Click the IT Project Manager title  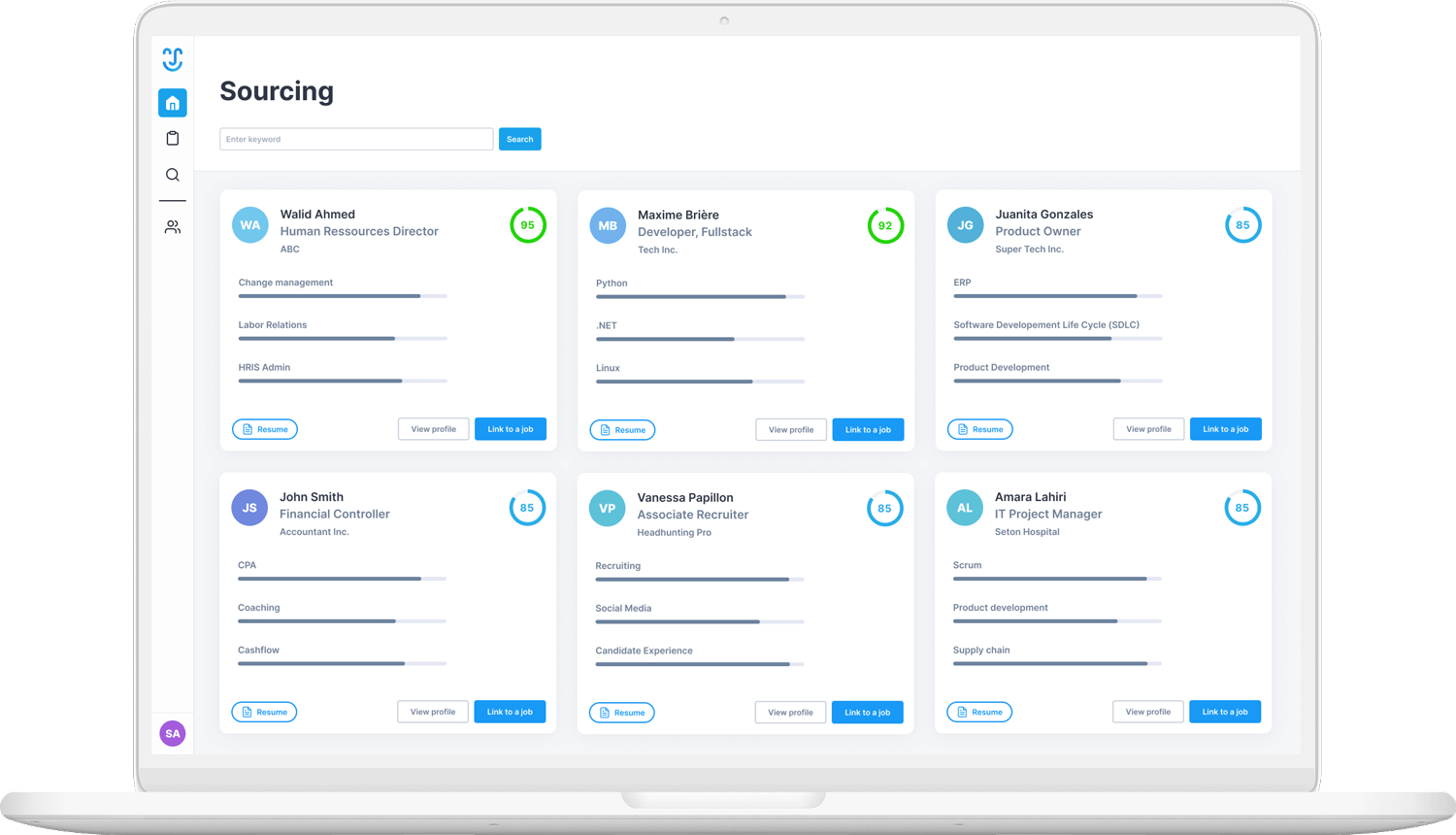point(1048,514)
